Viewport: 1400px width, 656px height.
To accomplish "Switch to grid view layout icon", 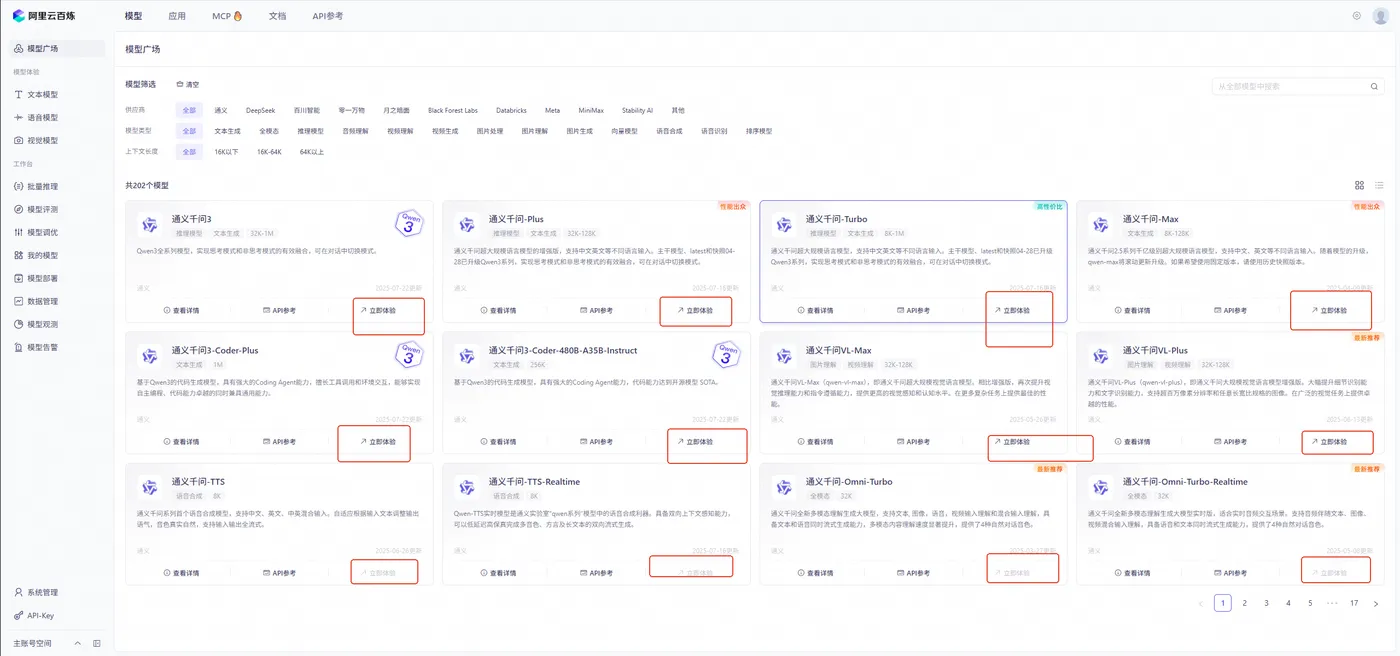I will (x=1359, y=185).
